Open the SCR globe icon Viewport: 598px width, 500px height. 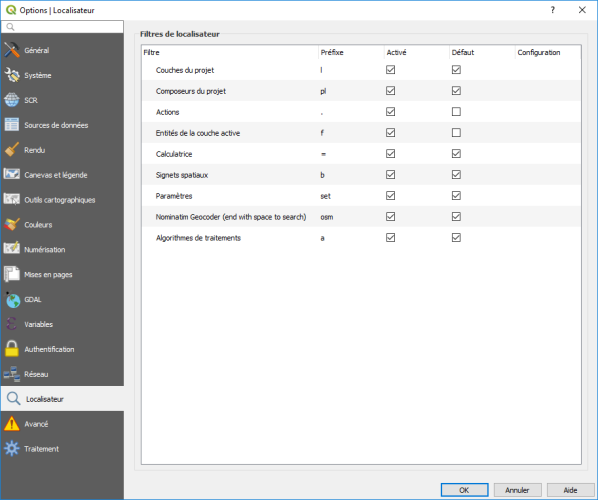coord(12,100)
